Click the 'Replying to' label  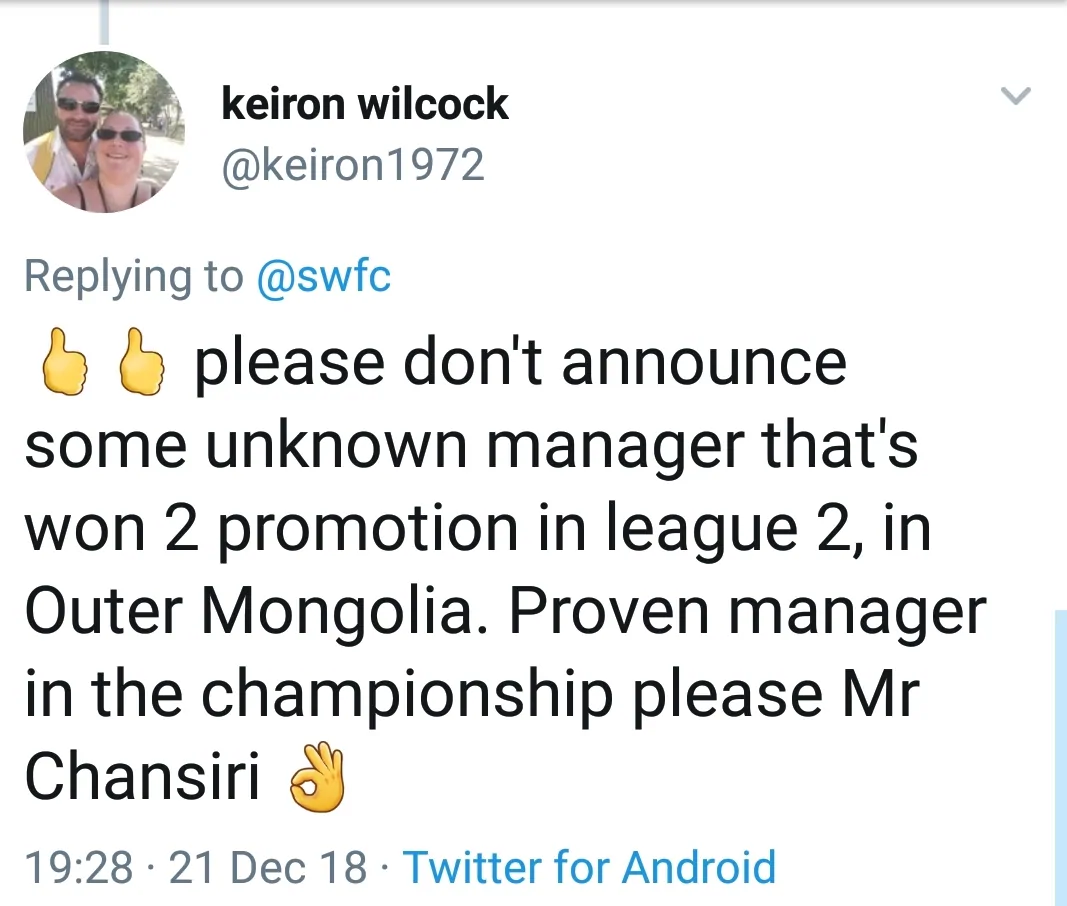click(133, 277)
